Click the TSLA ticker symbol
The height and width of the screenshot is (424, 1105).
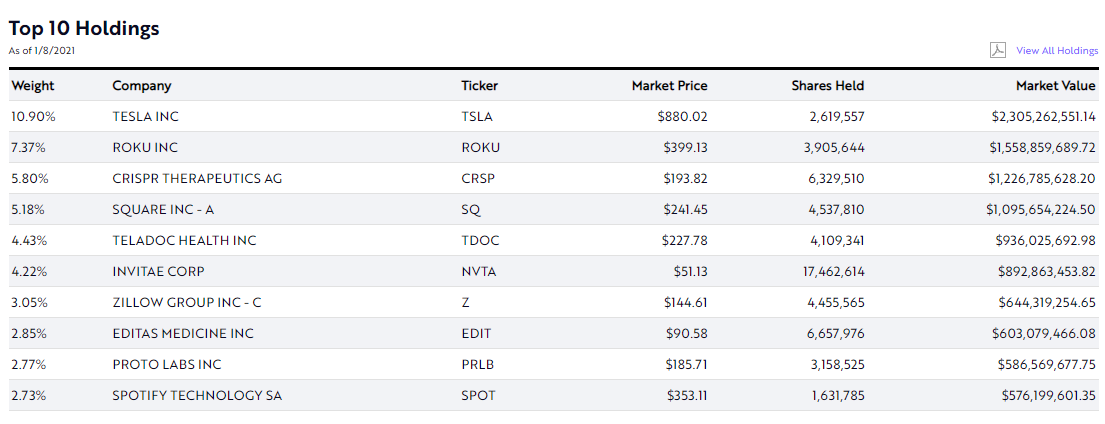click(x=477, y=117)
